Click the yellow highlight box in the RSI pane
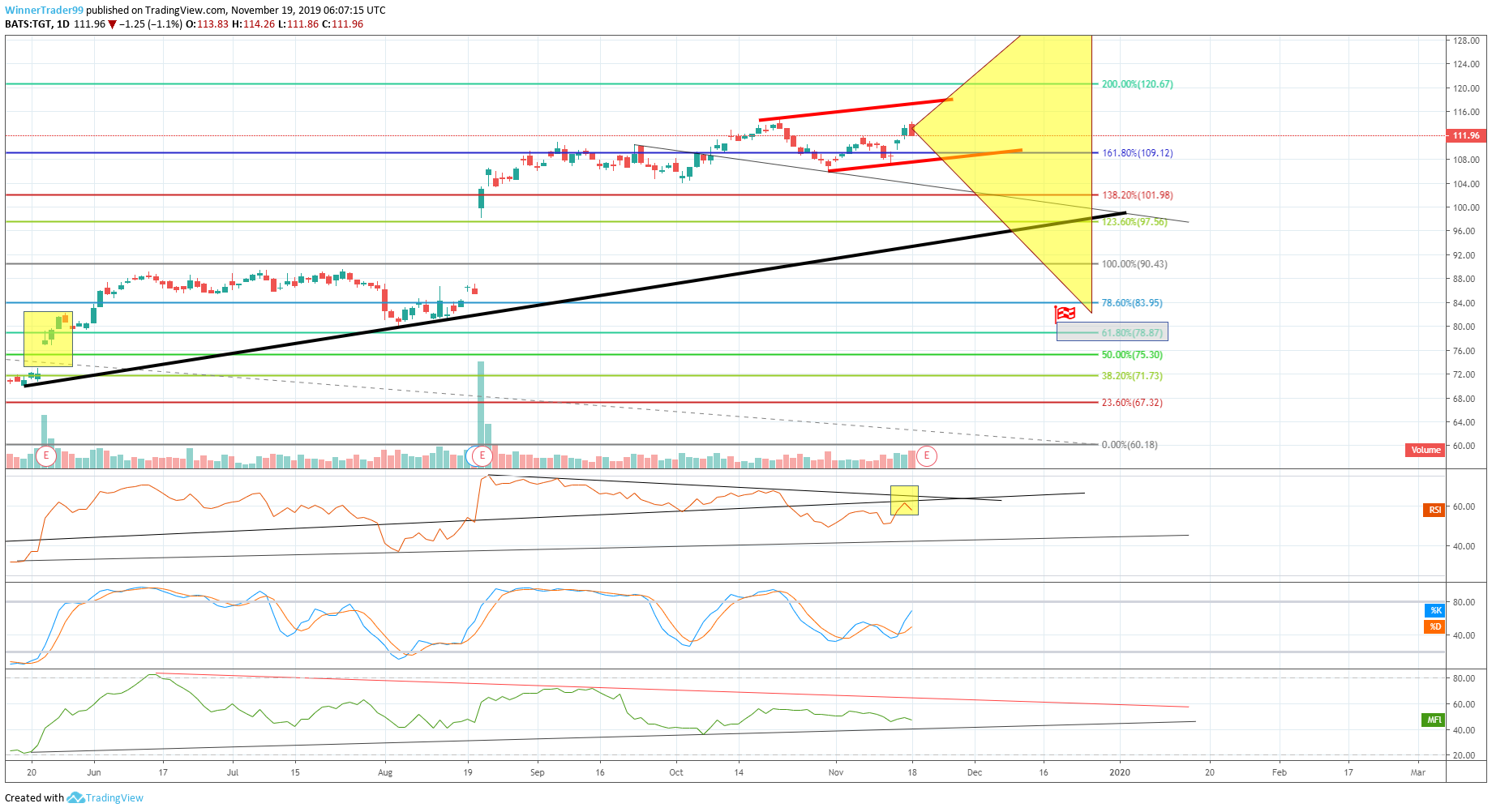Viewport: 1492px width, 812px height. pos(904,500)
